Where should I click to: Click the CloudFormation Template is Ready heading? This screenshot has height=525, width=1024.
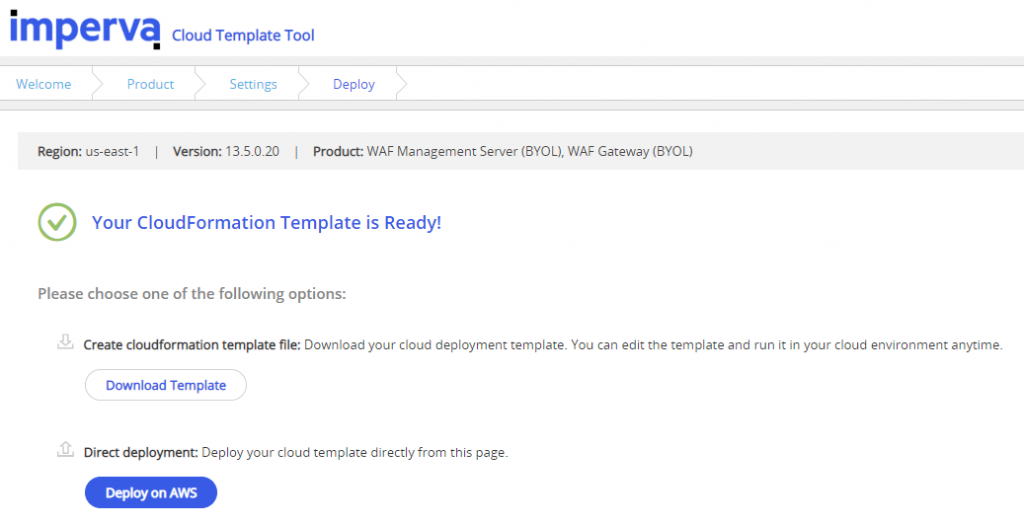pos(266,222)
